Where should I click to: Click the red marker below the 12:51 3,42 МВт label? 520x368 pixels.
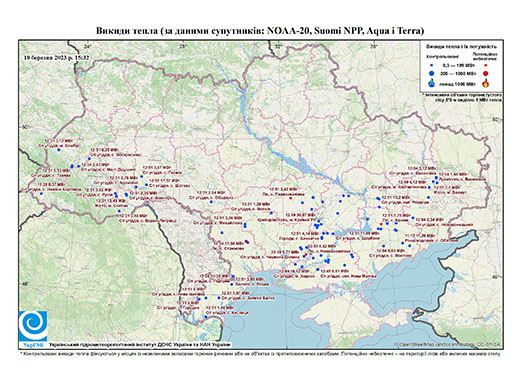pyautogui.click(x=290, y=198)
